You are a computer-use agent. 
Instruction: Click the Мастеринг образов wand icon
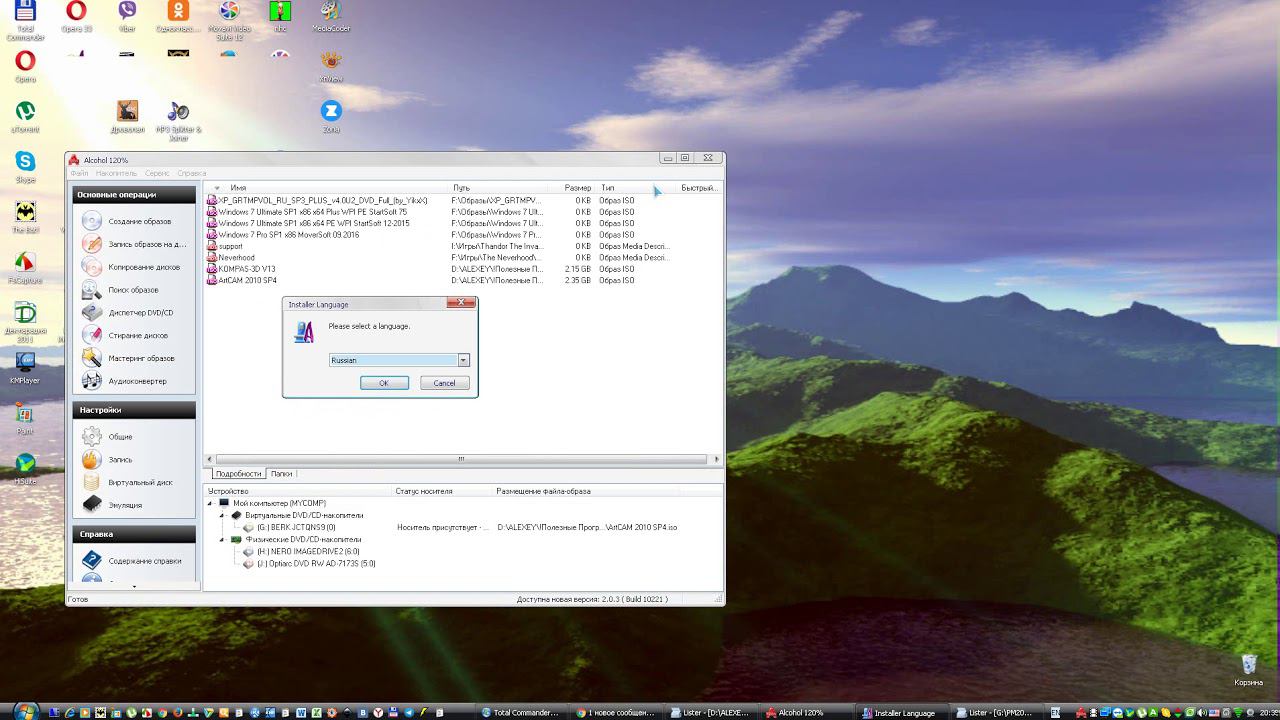point(92,358)
